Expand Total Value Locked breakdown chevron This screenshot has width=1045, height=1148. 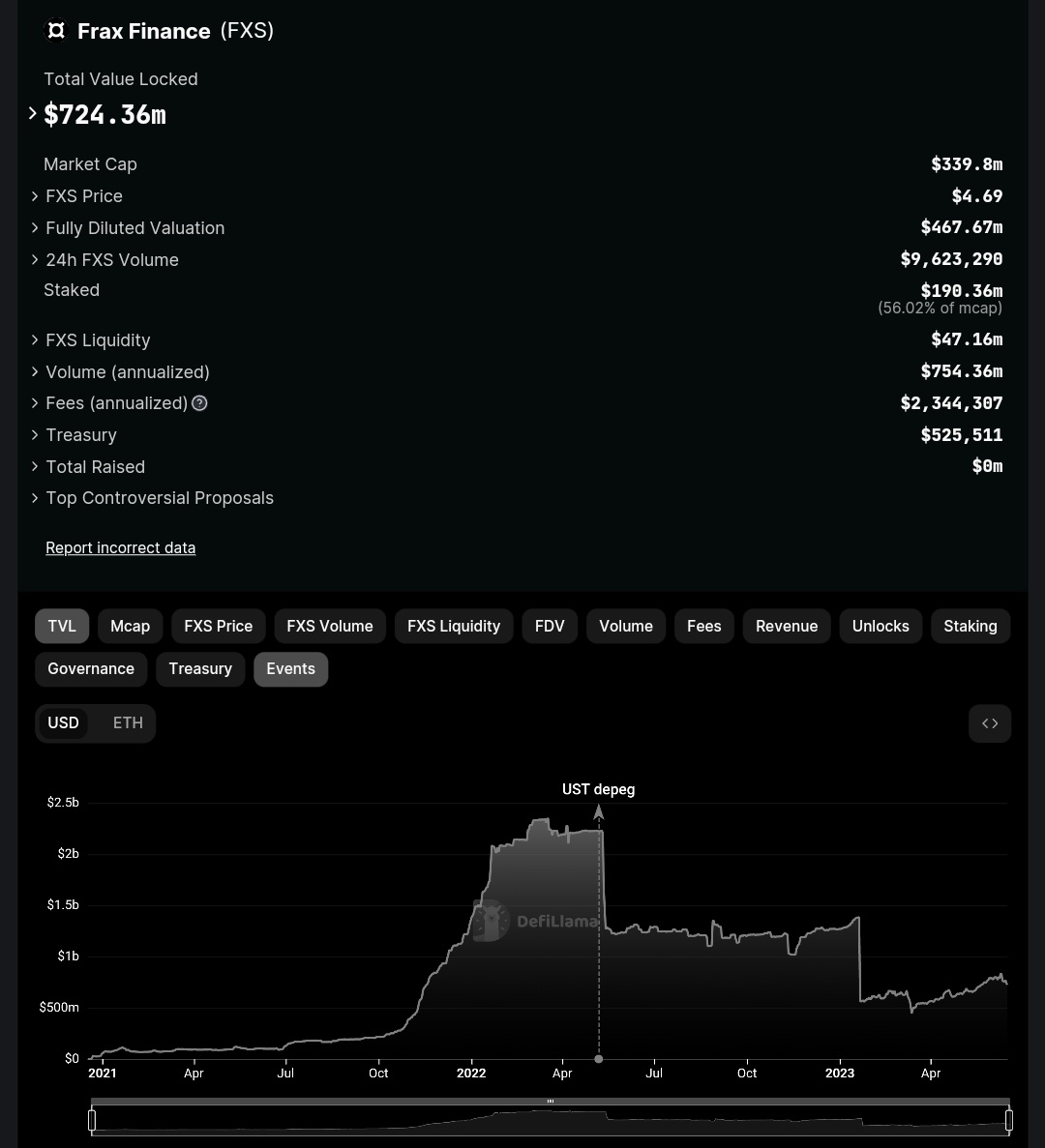coord(32,113)
